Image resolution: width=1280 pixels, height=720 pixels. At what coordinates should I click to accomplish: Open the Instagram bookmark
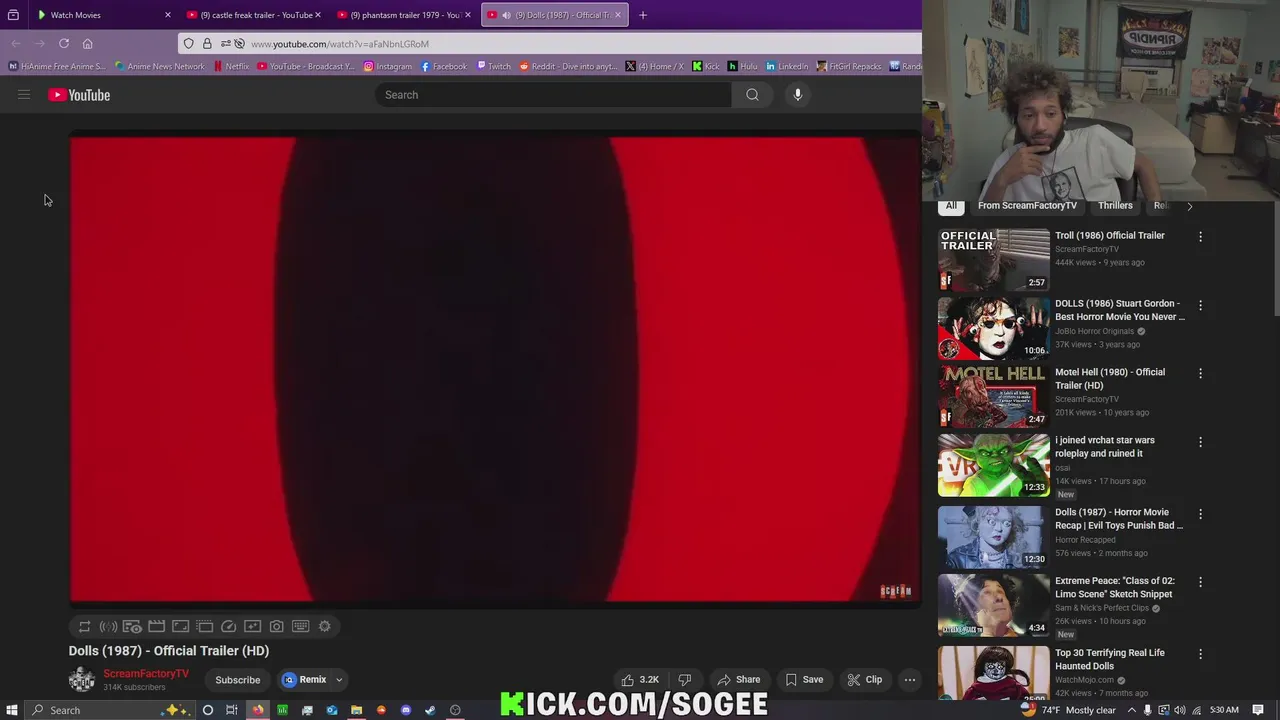point(388,66)
